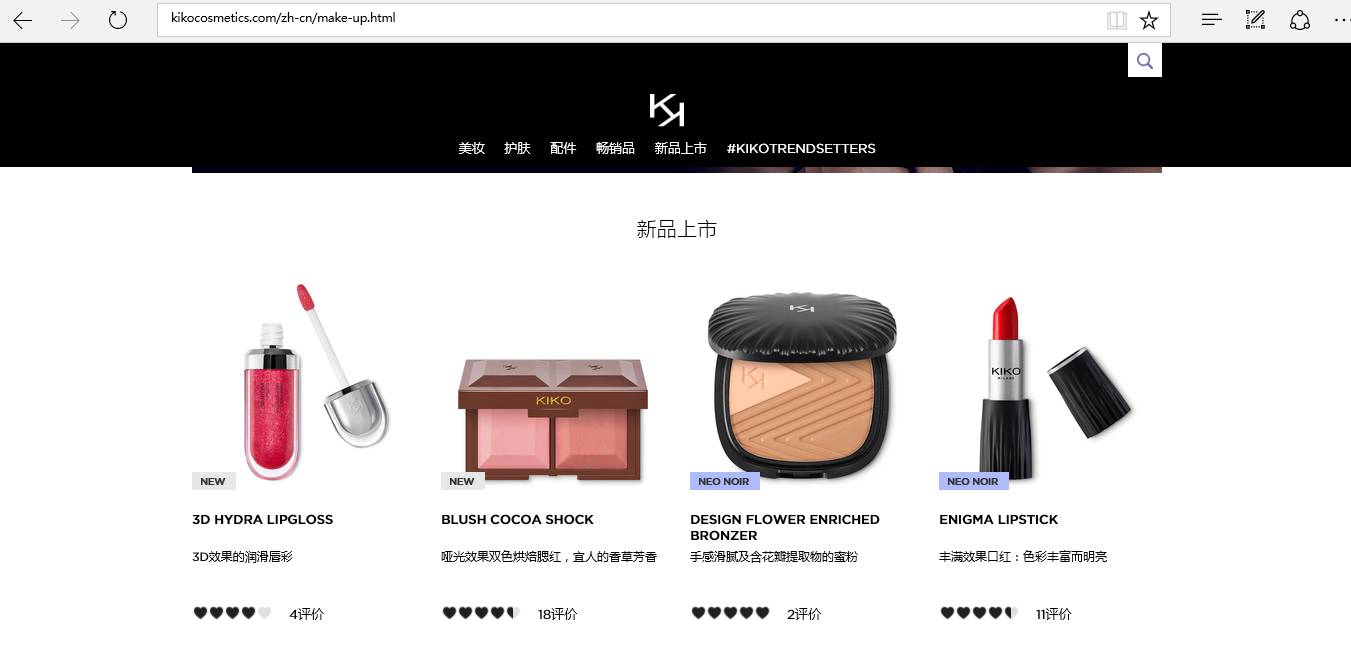This screenshot has width=1351, height=661.
Task: Select 新品上市 in the navigation bar
Action: tap(681, 148)
